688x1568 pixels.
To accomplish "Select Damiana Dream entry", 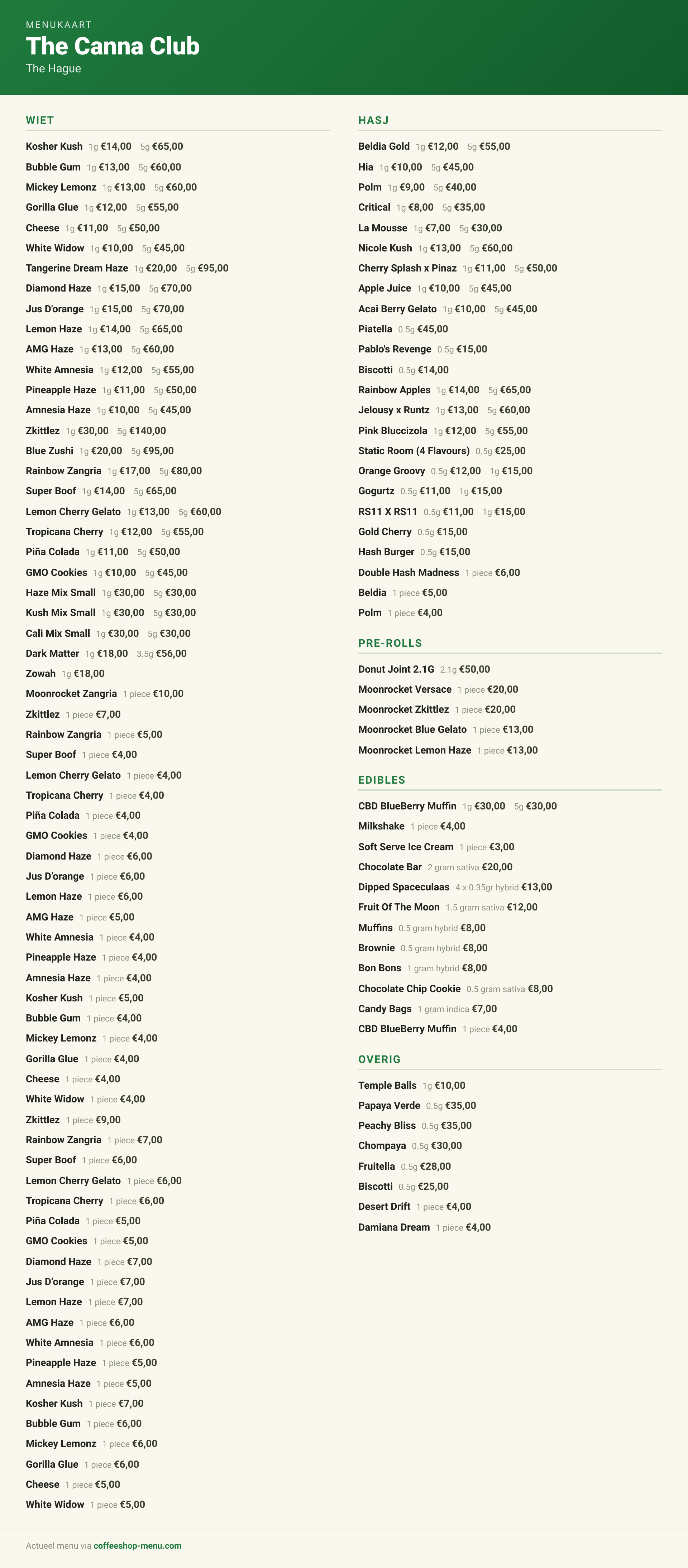I will (424, 1227).
